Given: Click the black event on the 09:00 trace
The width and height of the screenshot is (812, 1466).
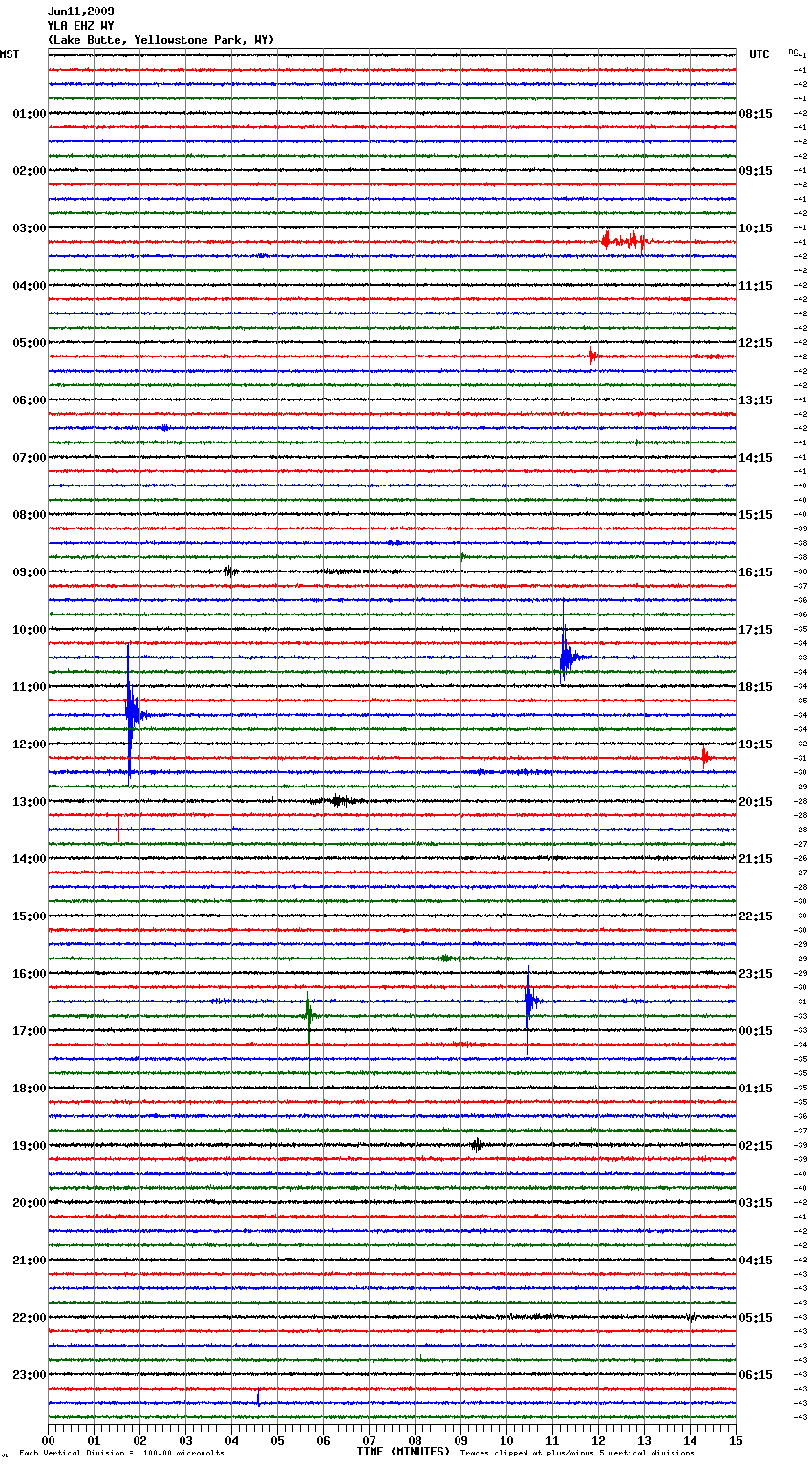Looking at the screenshot, I should click(229, 571).
